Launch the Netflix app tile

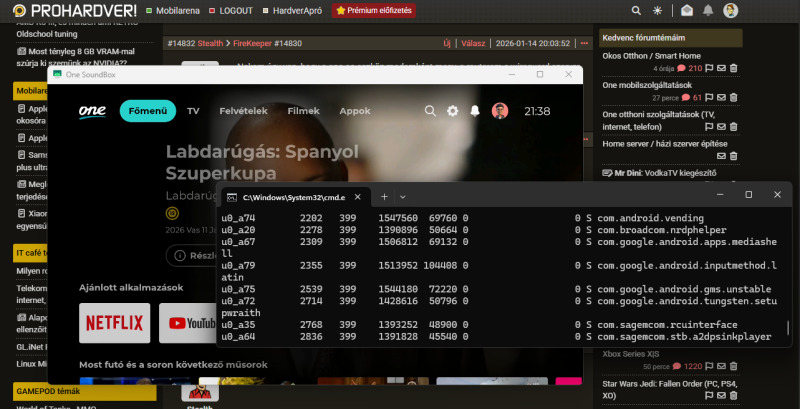pos(115,323)
